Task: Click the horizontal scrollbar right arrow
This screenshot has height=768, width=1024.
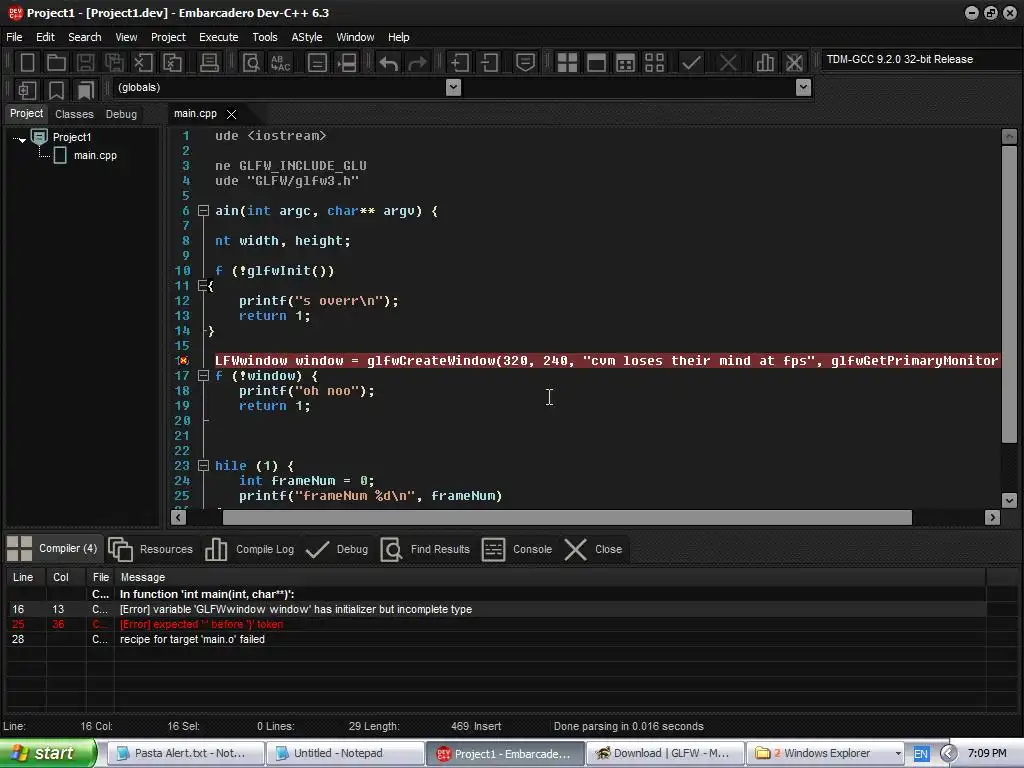Action: [992, 518]
